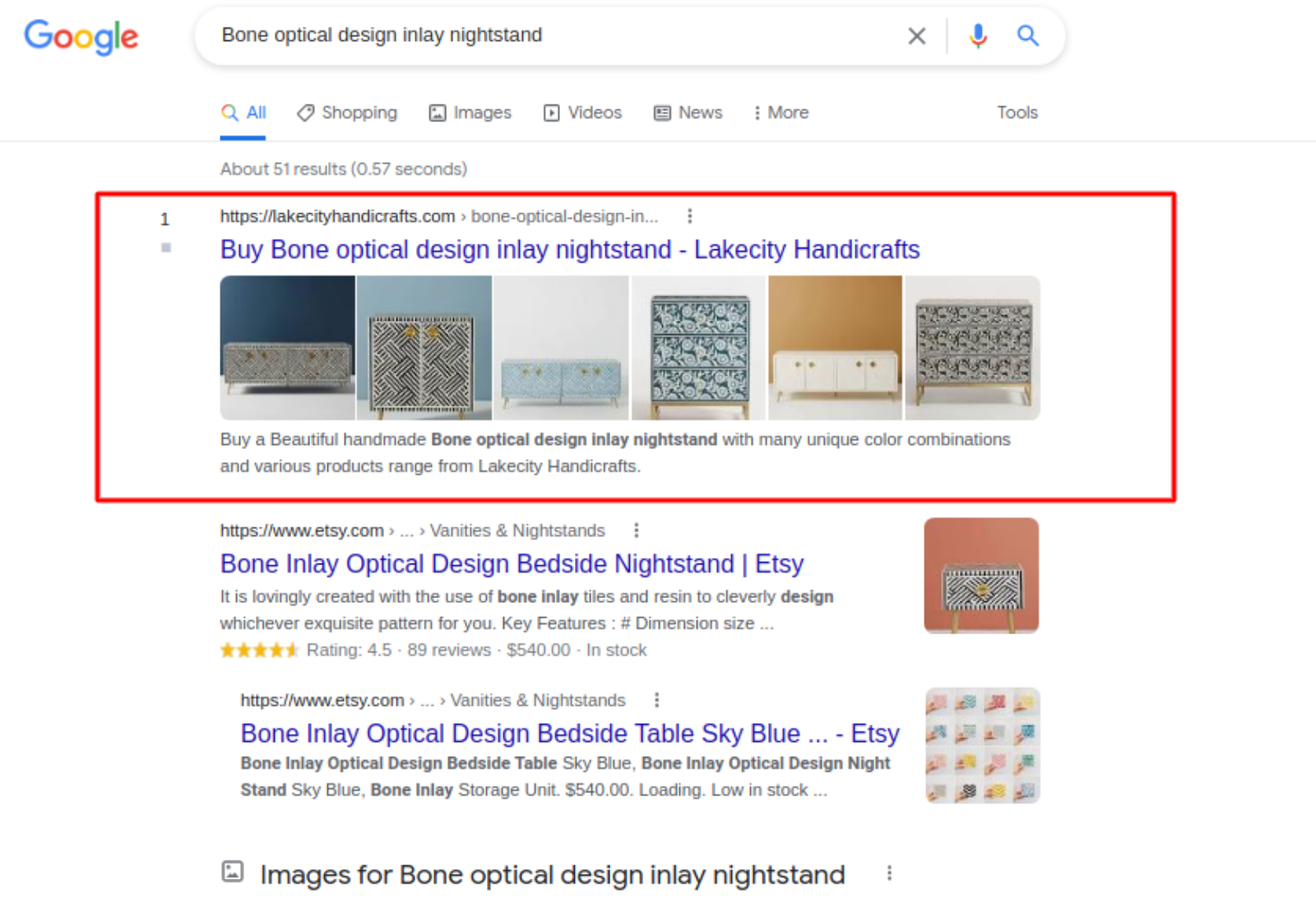1316x905 pixels.
Task: Open Bedside Table Sky Blue Etsy link
Action: pos(569,733)
